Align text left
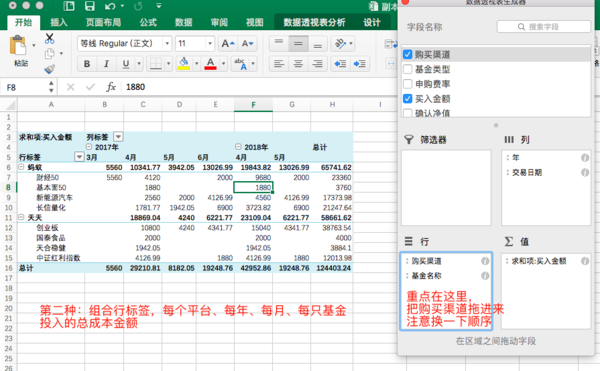The image size is (600, 371). [279, 64]
